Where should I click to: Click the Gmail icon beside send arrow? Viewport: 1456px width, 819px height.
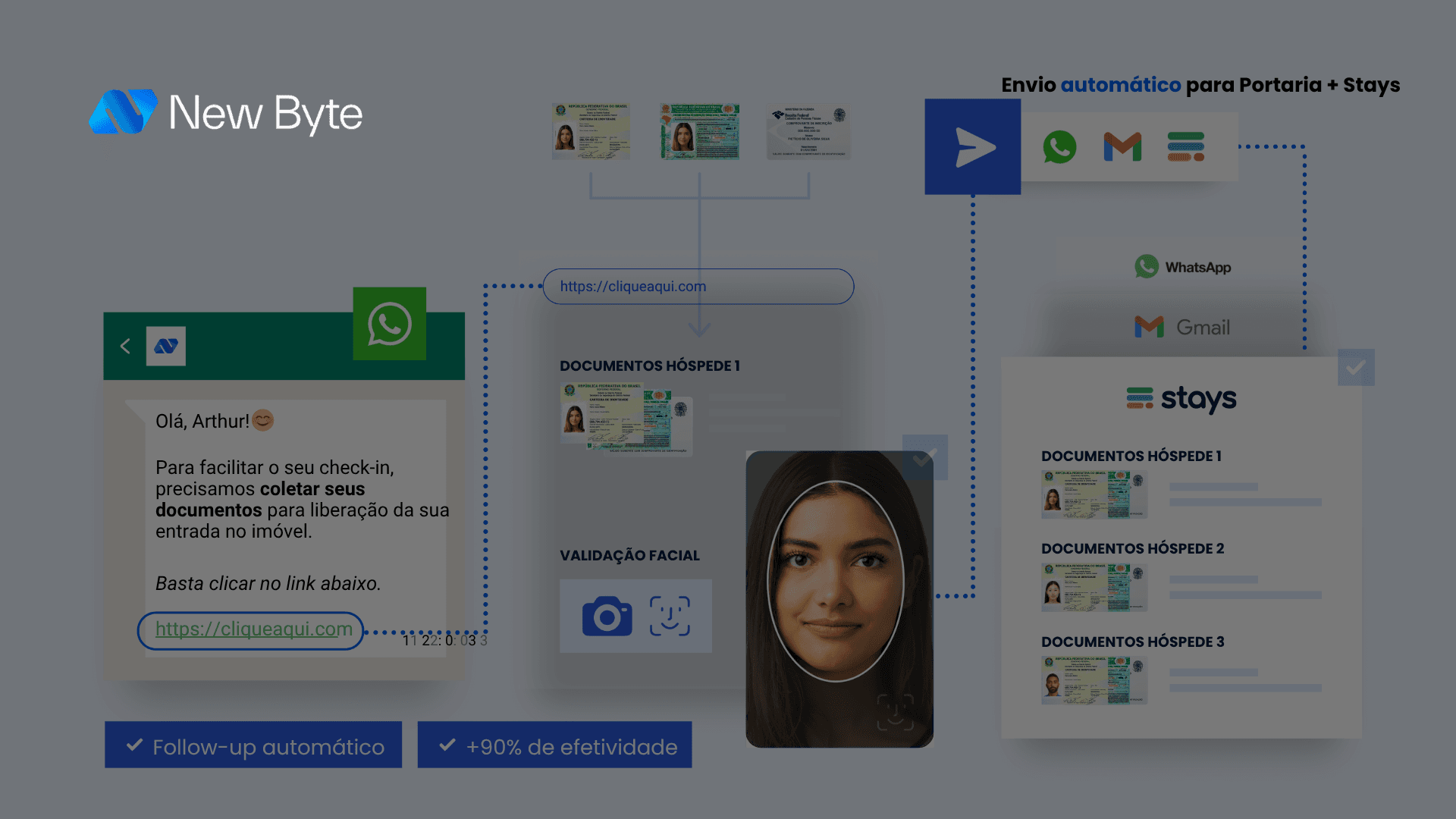coord(1122,146)
